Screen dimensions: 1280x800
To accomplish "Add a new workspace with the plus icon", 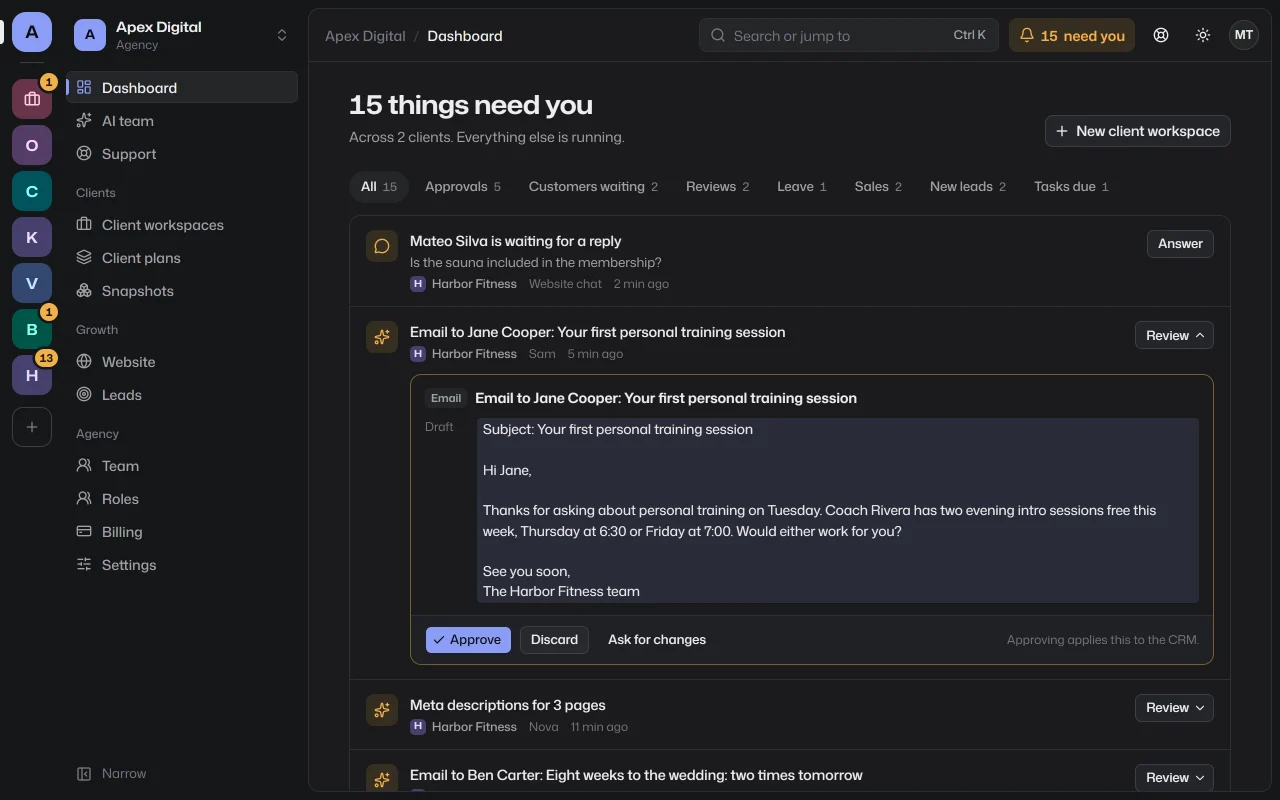I will (x=32, y=427).
